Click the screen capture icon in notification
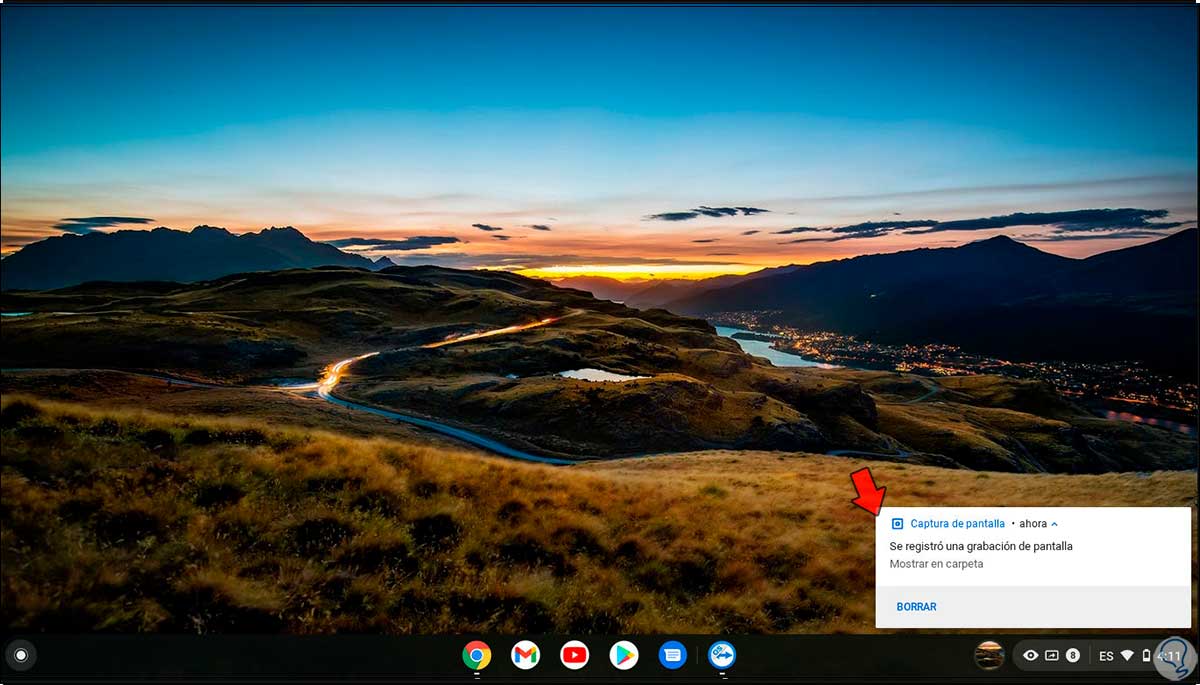The image size is (1200, 685). 897,523
